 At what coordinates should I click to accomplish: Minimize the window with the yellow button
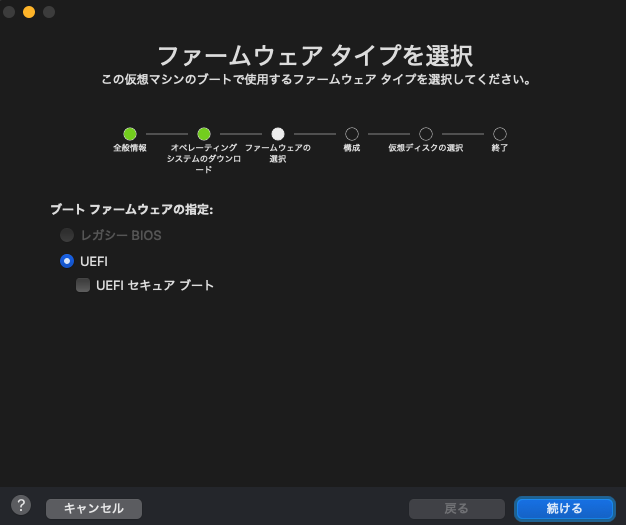point(29,12)
